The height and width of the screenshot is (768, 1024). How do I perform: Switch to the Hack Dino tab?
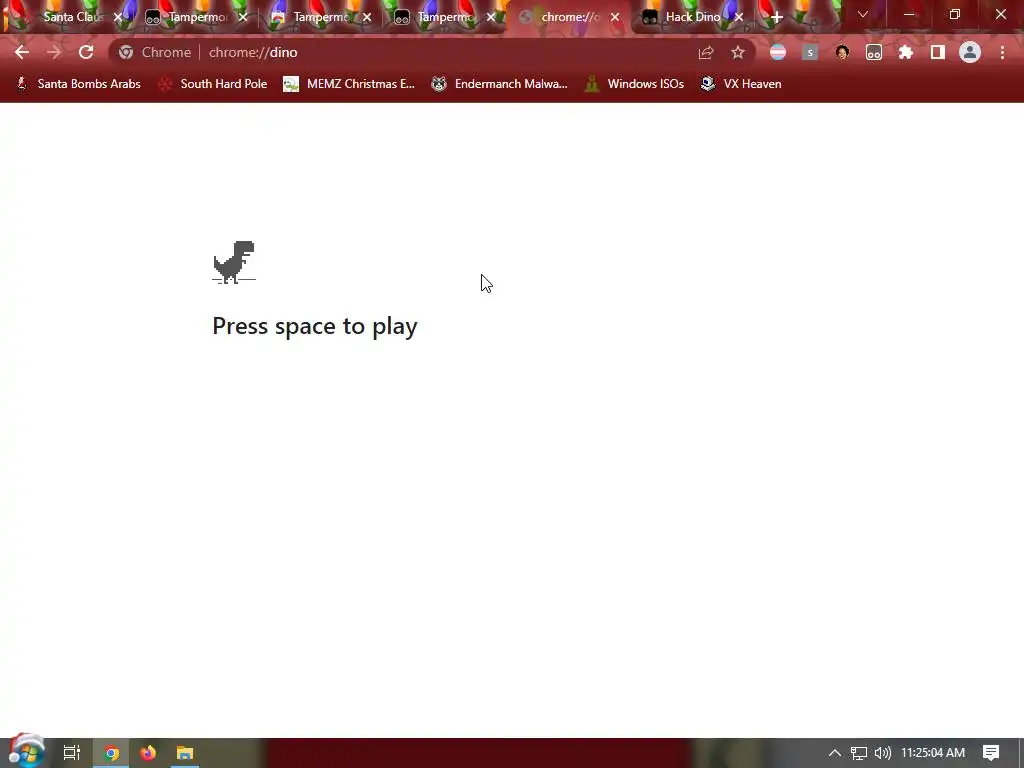pyautogui.click(x=692, y=17)
